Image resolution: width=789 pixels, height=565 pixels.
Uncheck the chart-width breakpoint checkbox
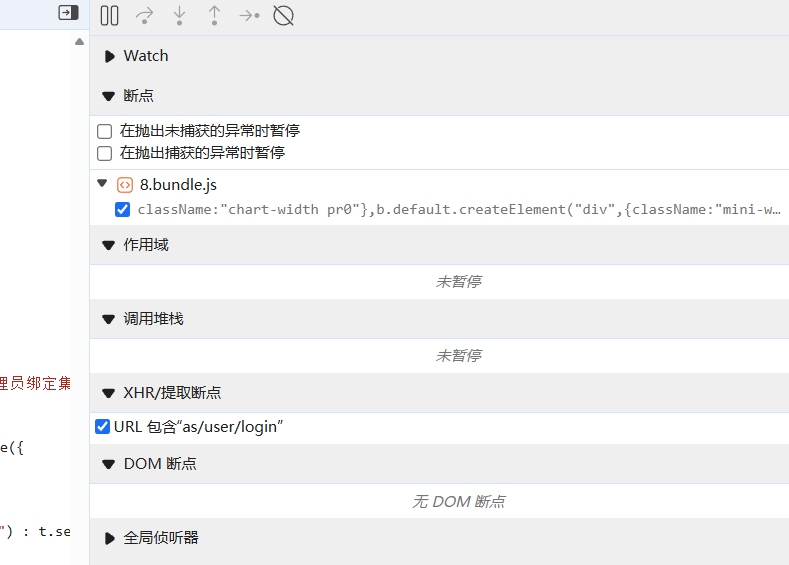(x=122, y=209)
